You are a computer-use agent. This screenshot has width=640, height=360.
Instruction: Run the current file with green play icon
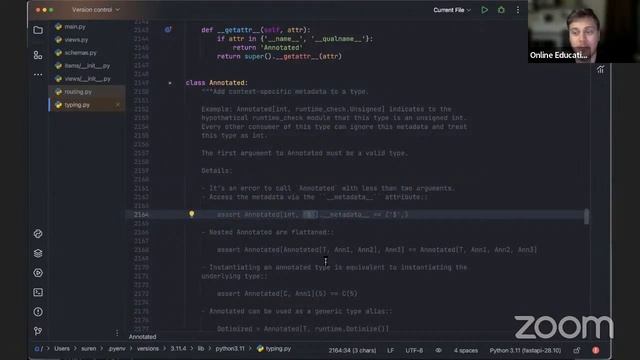click(x=484, y=10)
